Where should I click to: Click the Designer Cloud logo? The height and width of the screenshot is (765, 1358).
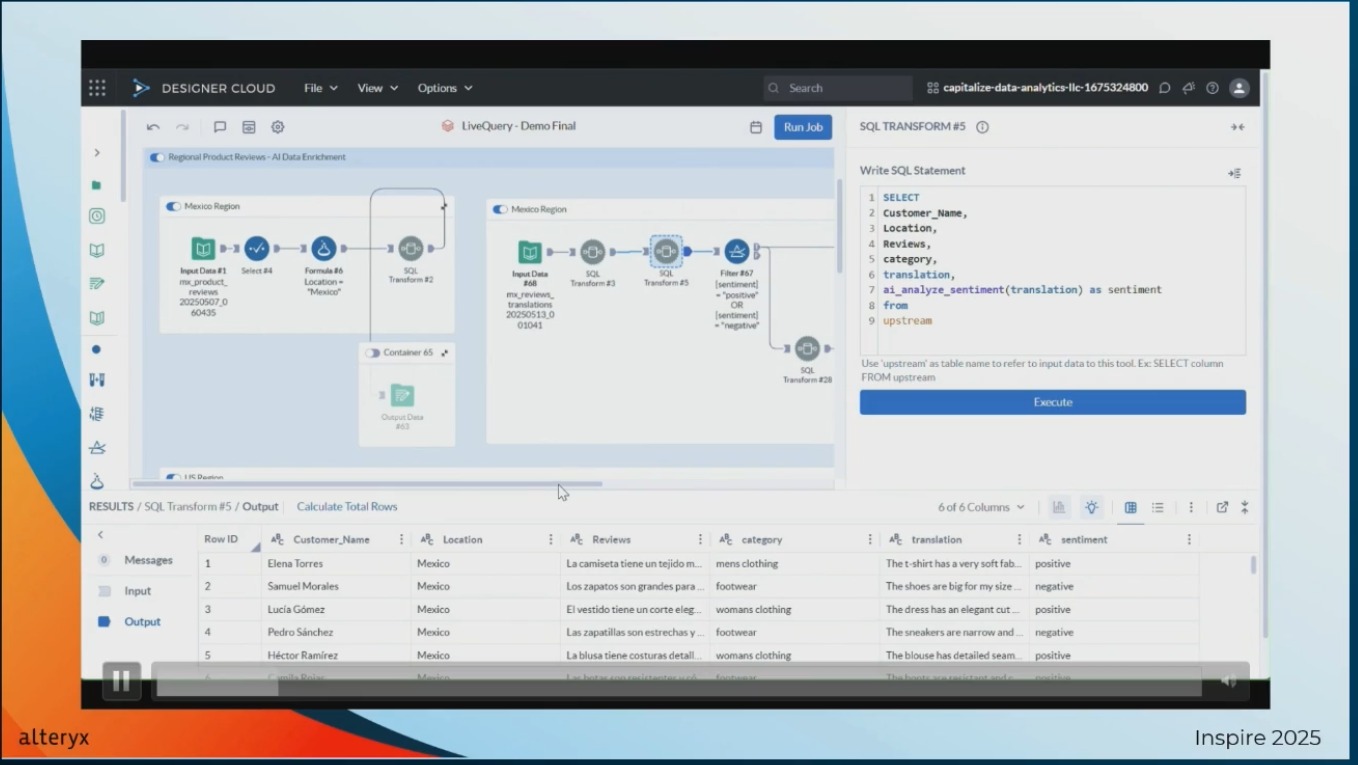tap(204, 88)
